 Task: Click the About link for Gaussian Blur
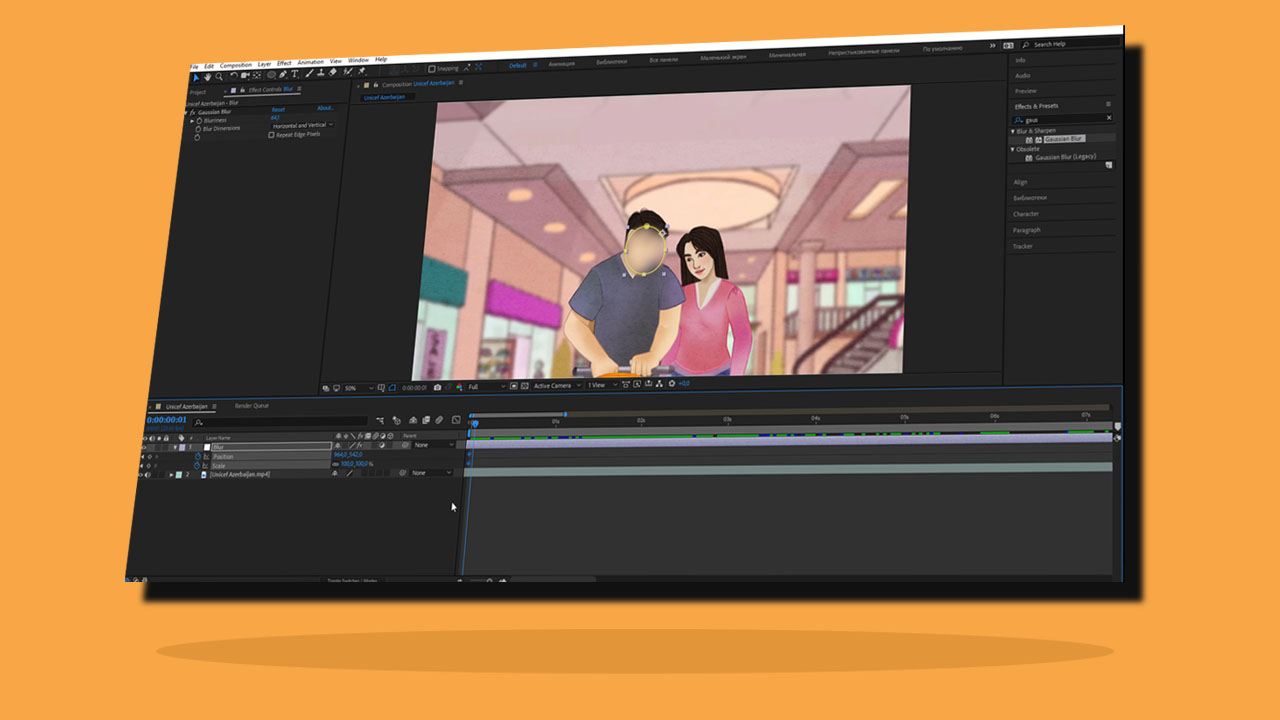(x=324, y=108)
